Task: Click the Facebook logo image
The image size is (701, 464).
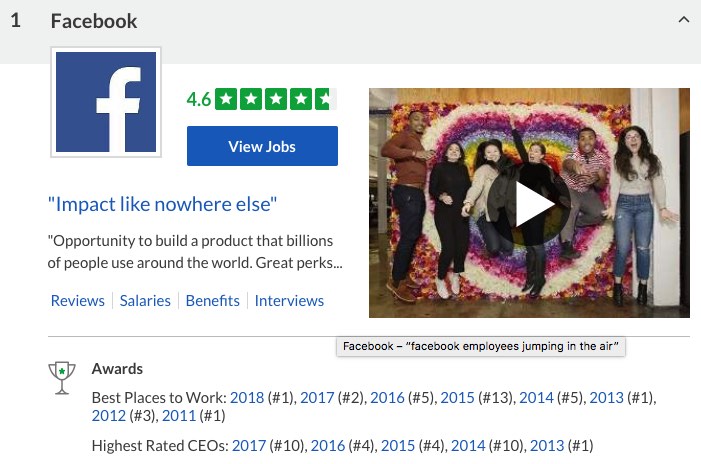Action: click(x=106, y=102)
